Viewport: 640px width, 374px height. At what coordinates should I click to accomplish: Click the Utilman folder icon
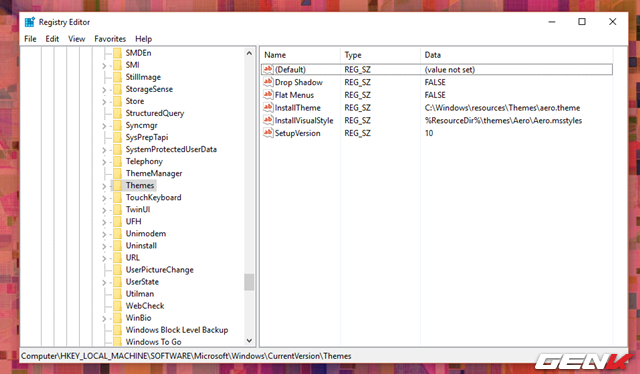tap(117, 294)
